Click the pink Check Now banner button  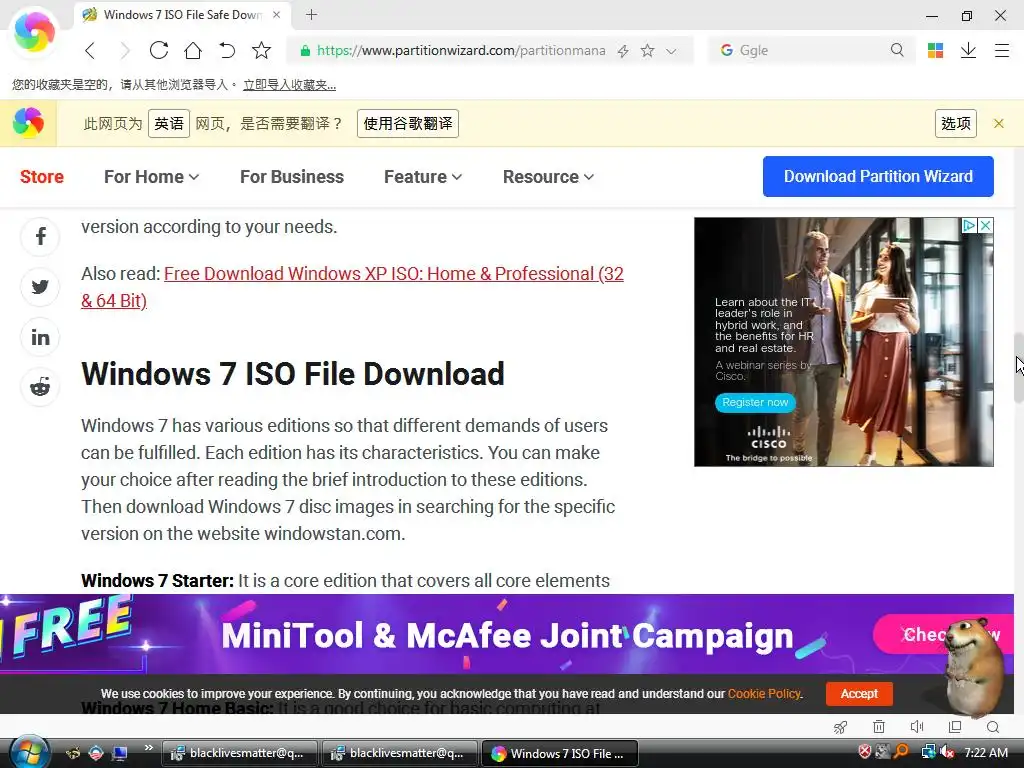tap(914, 634)
